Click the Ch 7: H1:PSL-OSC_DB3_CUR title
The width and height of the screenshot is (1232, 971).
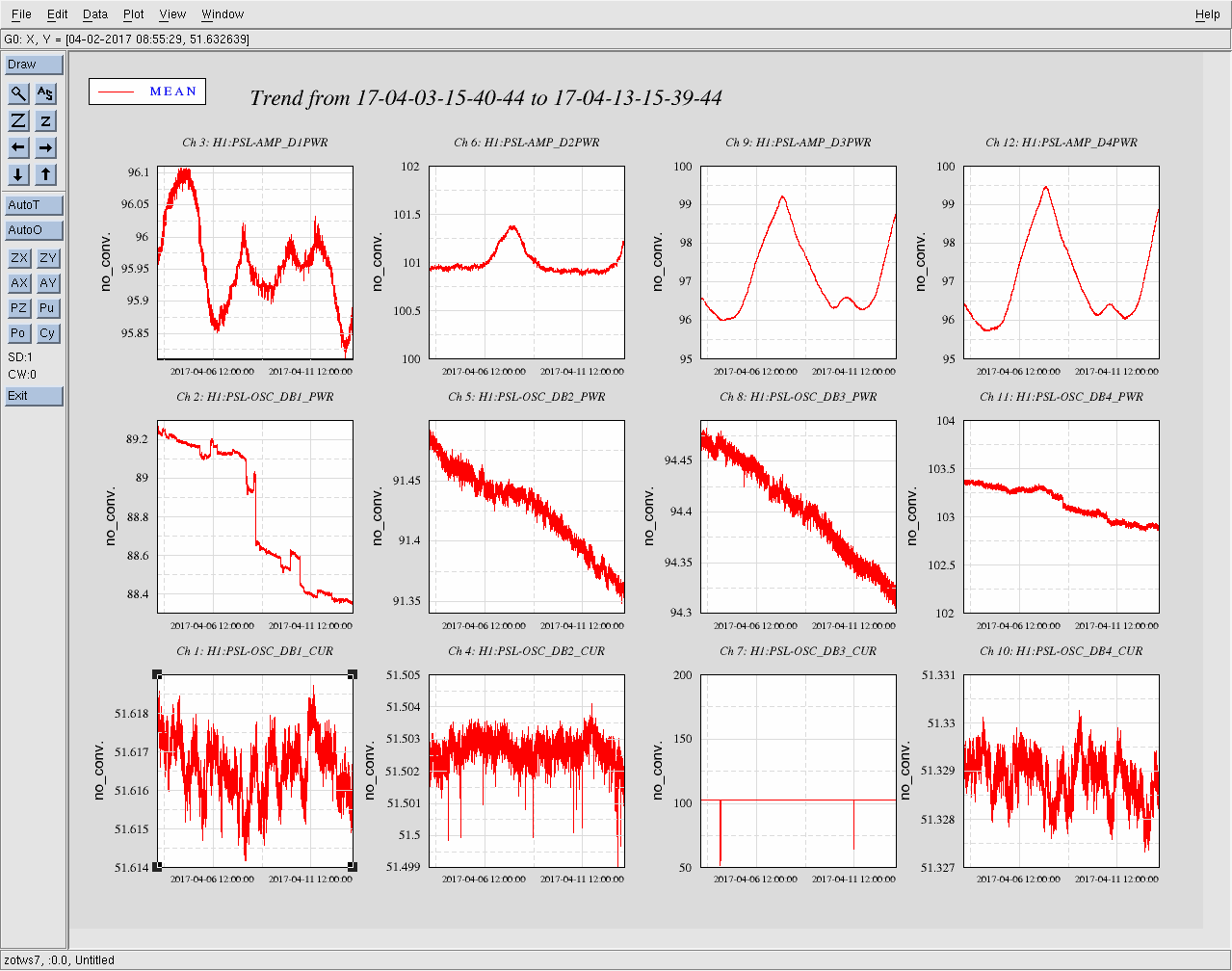tap(799, 651)
